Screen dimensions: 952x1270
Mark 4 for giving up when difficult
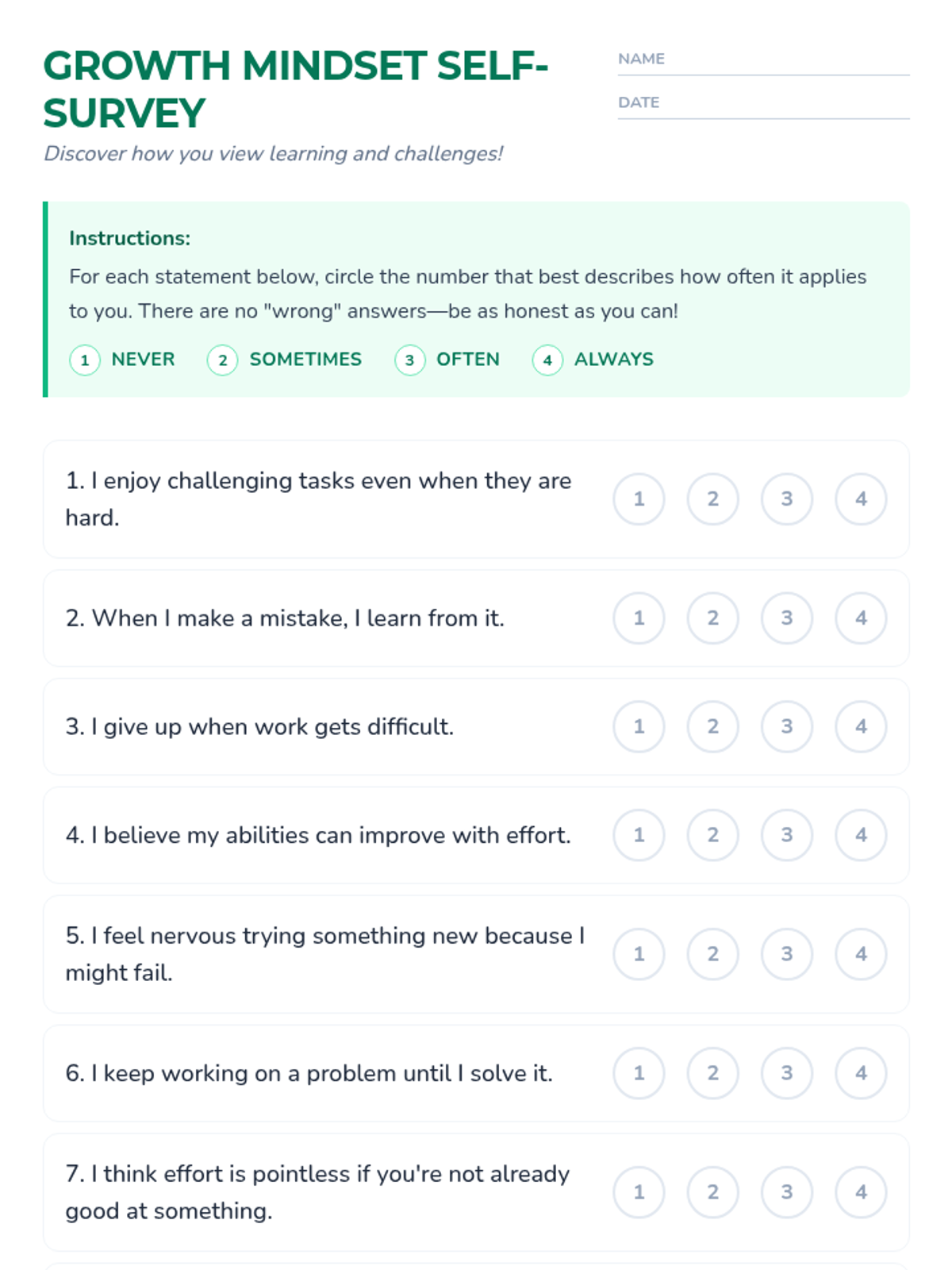(x=861, y=726)
